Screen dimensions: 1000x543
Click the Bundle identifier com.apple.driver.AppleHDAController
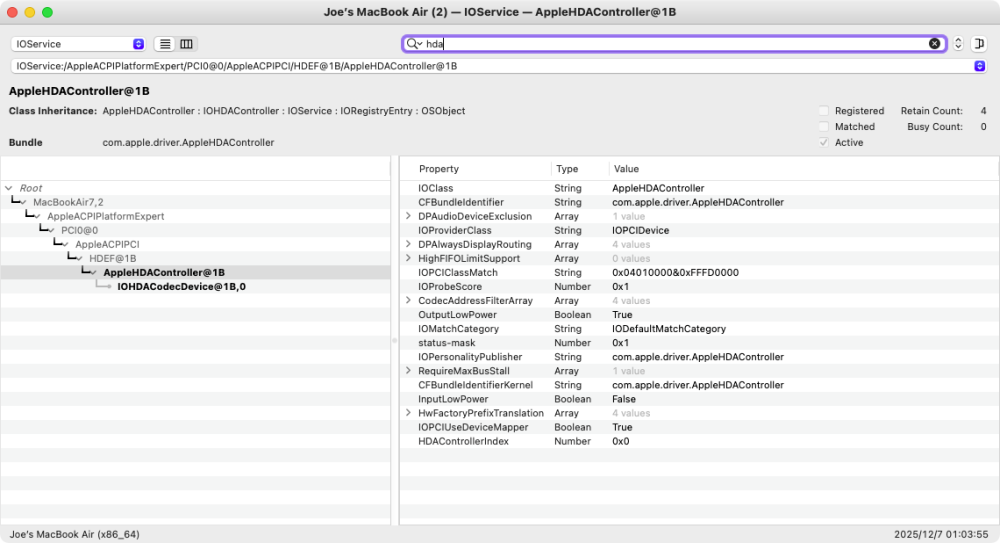pyautogui.click(x=188, y=143)
